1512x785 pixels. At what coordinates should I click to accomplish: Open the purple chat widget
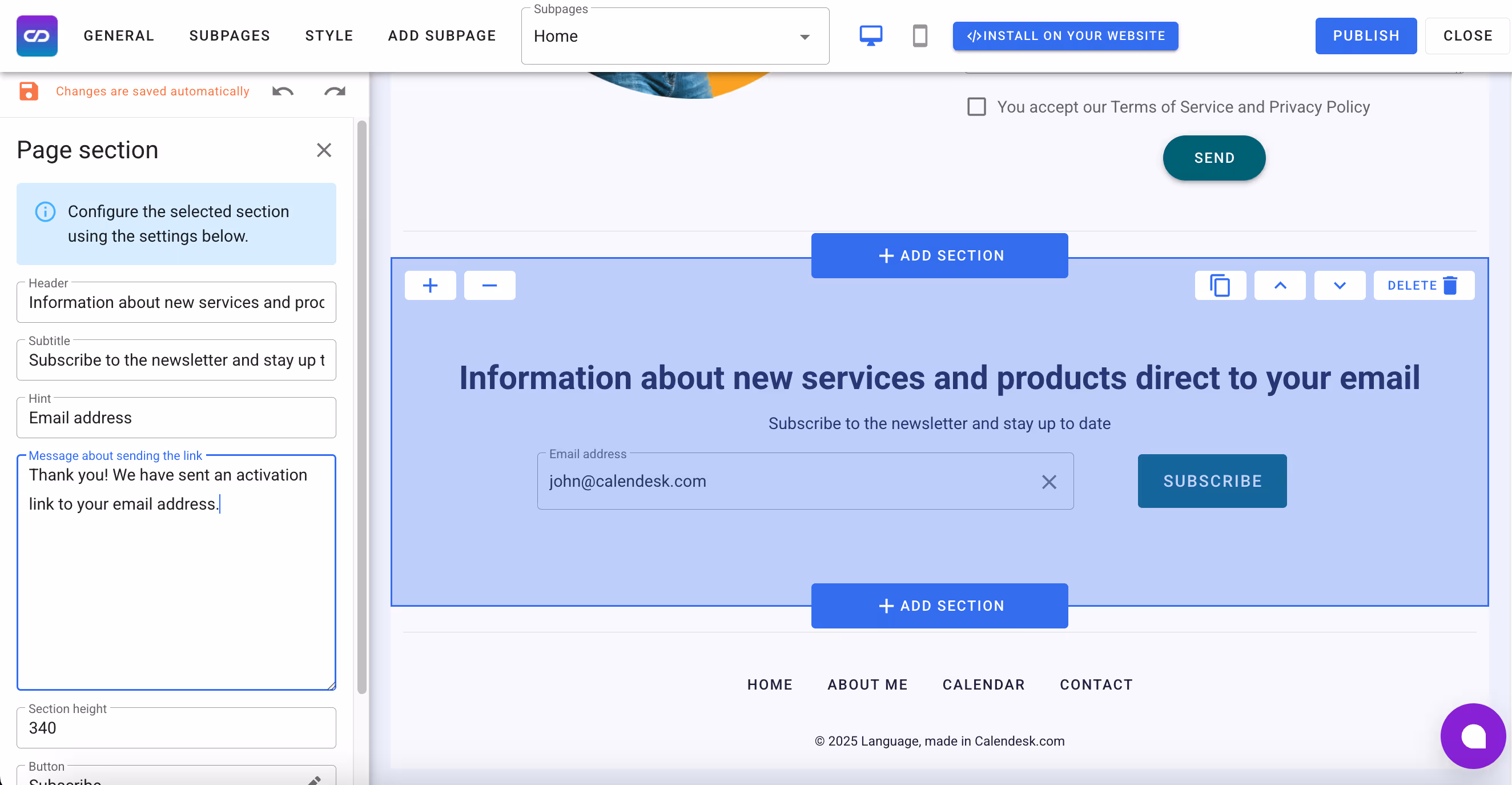point(1473,736)
